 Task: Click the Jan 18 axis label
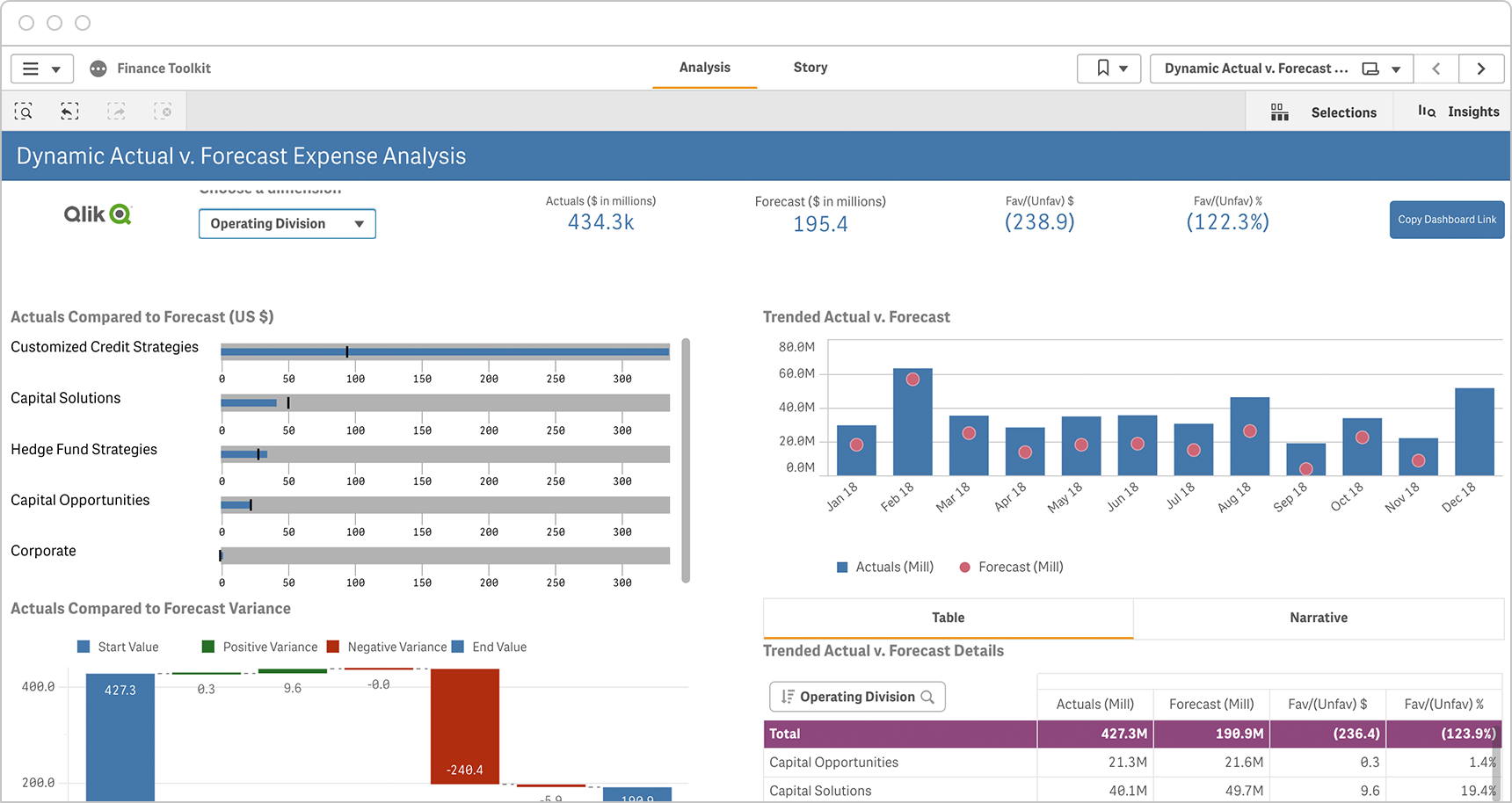[x=842, y=496]
